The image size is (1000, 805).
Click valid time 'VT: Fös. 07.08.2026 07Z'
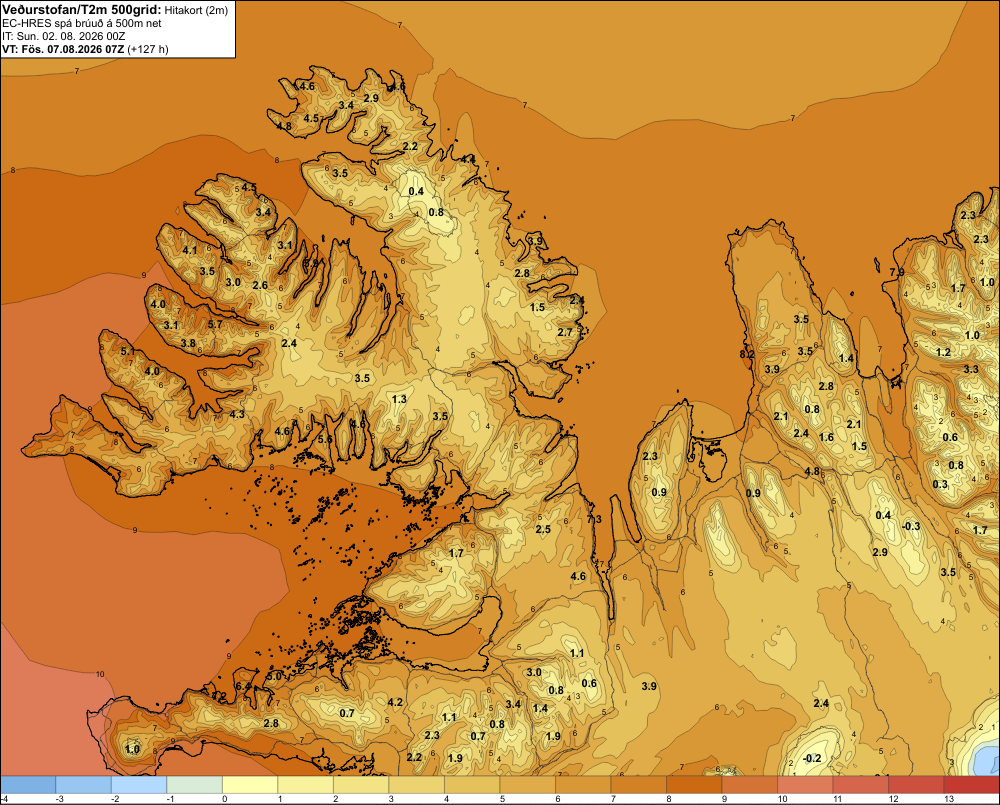click(63, 49)
